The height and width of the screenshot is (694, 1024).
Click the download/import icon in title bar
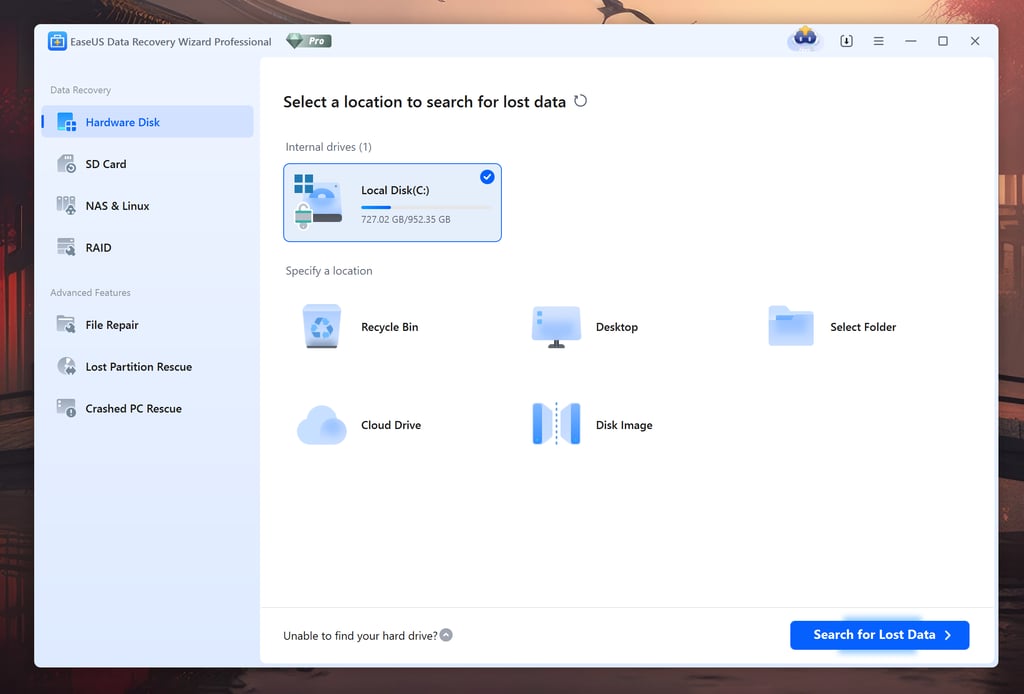(x=846, y=41)
